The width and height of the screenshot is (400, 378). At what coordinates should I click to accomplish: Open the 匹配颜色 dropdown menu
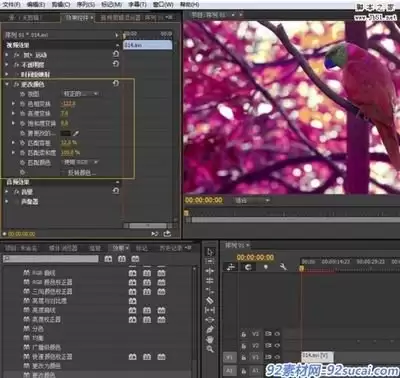(81, 162)
